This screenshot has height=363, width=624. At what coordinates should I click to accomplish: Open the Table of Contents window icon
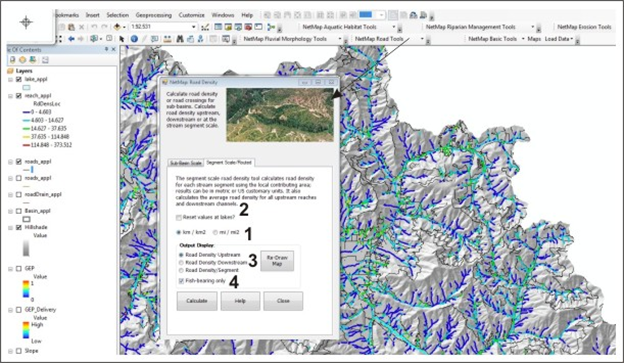point(218,27)
